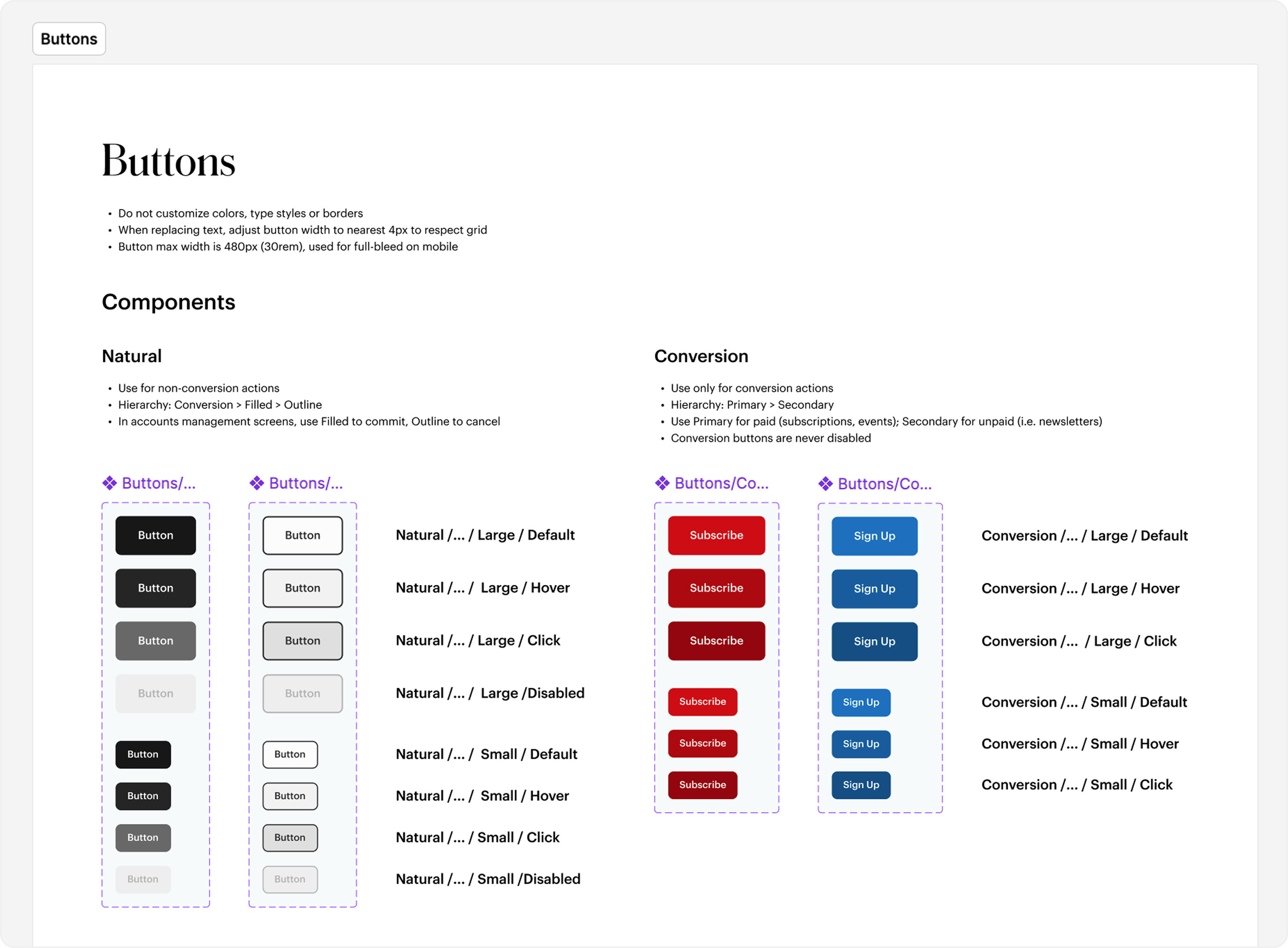Click the filled small disabled Button
This screenshot has width=1288, height=948.
pyautogui.click(x=143, y=880)
